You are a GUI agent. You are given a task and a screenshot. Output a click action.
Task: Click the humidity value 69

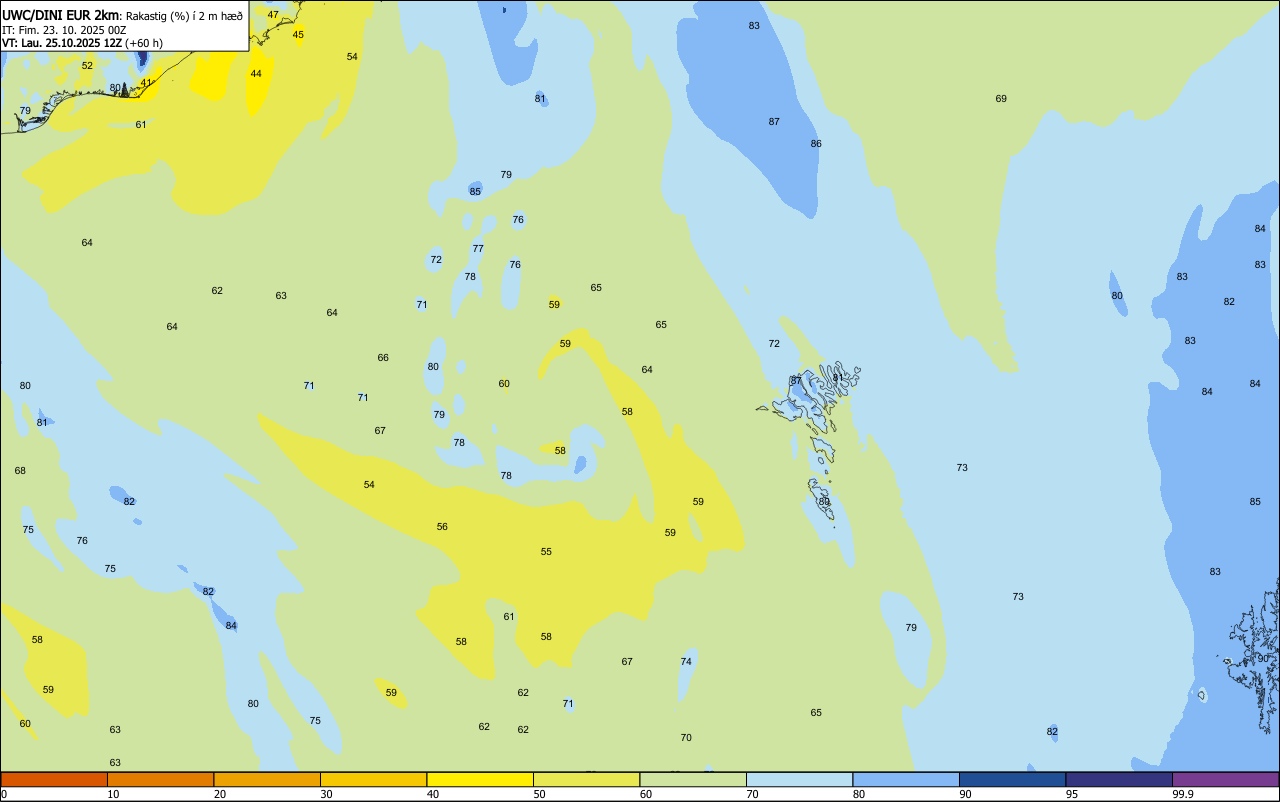tap(1001, 99)
